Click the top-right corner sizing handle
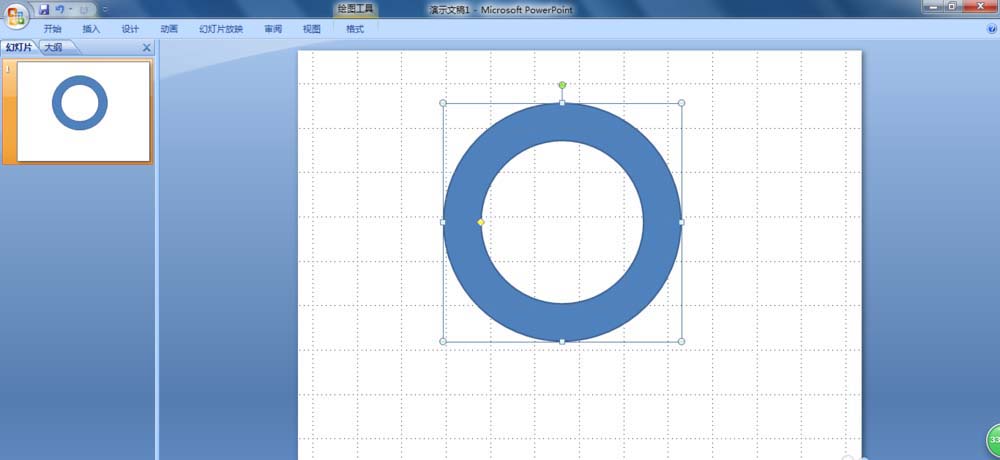The image size is (1000, 460). click(x=681, y=103)
